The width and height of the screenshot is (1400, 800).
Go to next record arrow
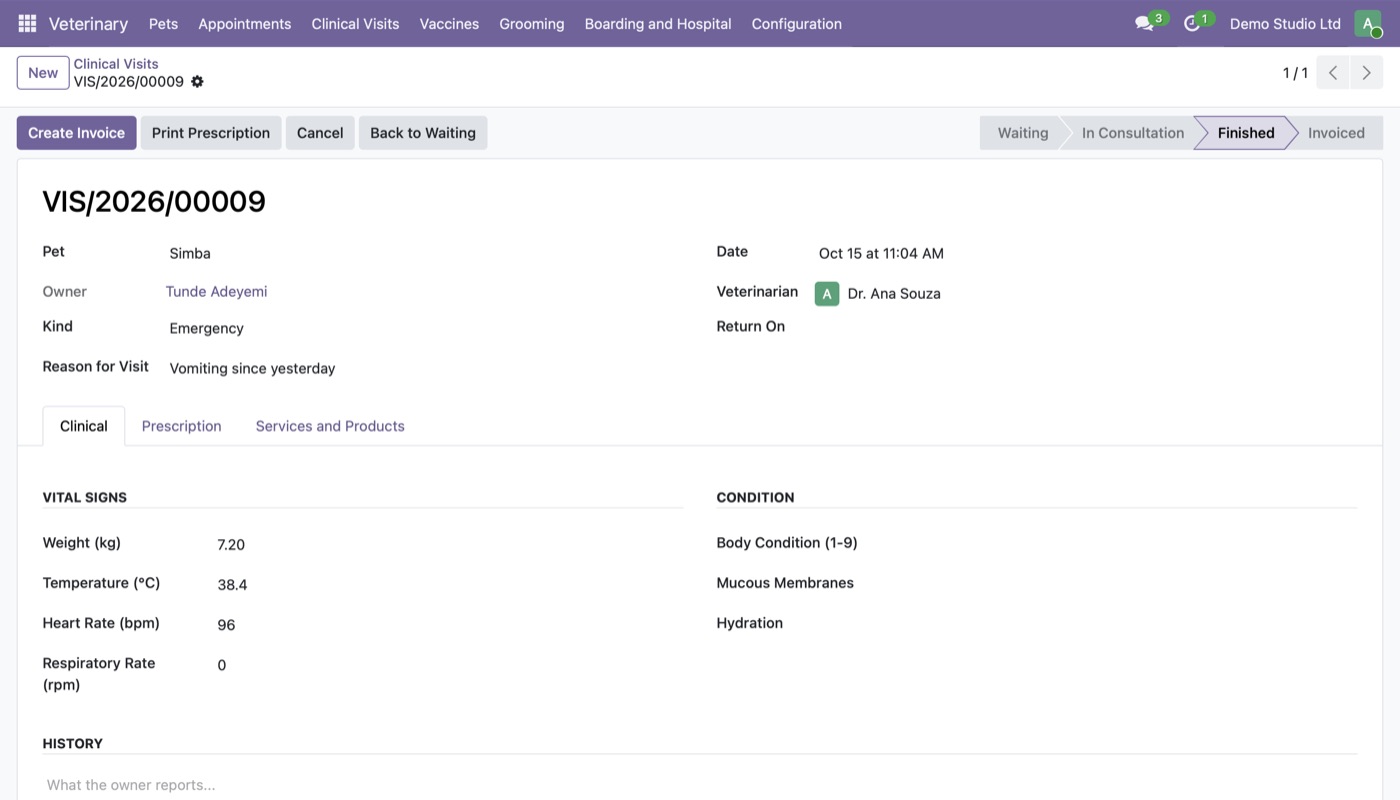click(1366, 73)
